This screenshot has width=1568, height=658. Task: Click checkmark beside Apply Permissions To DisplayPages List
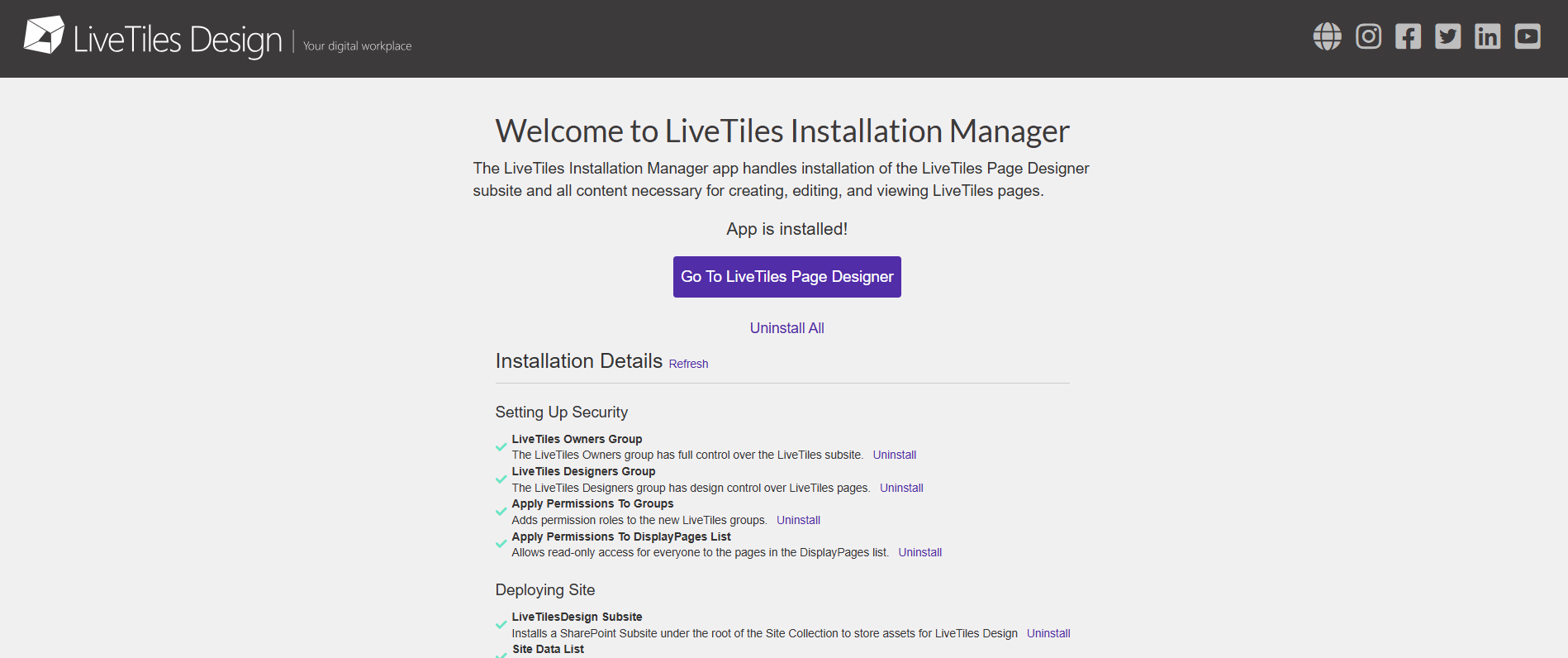coord(501,544)
